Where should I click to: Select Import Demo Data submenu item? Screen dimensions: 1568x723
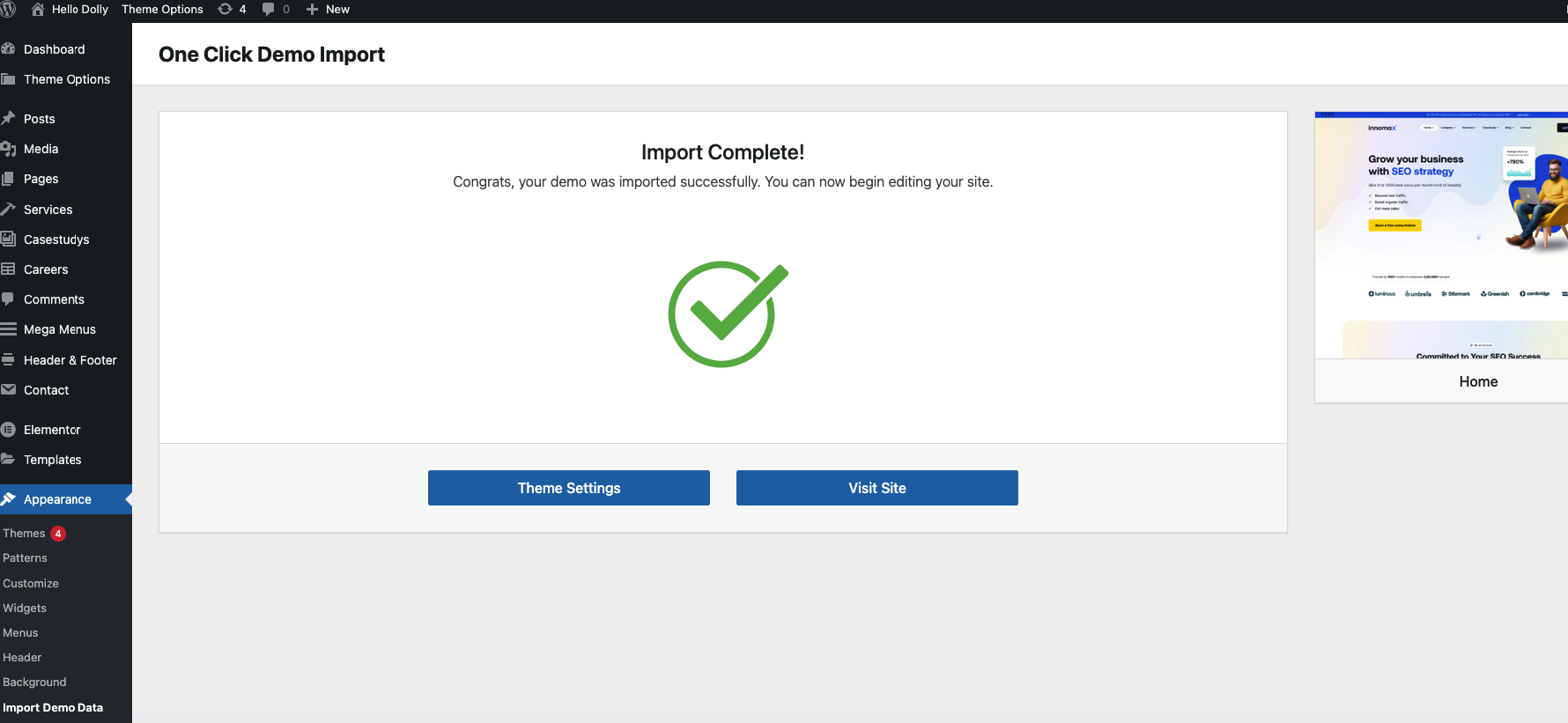(x=53, y=707)
